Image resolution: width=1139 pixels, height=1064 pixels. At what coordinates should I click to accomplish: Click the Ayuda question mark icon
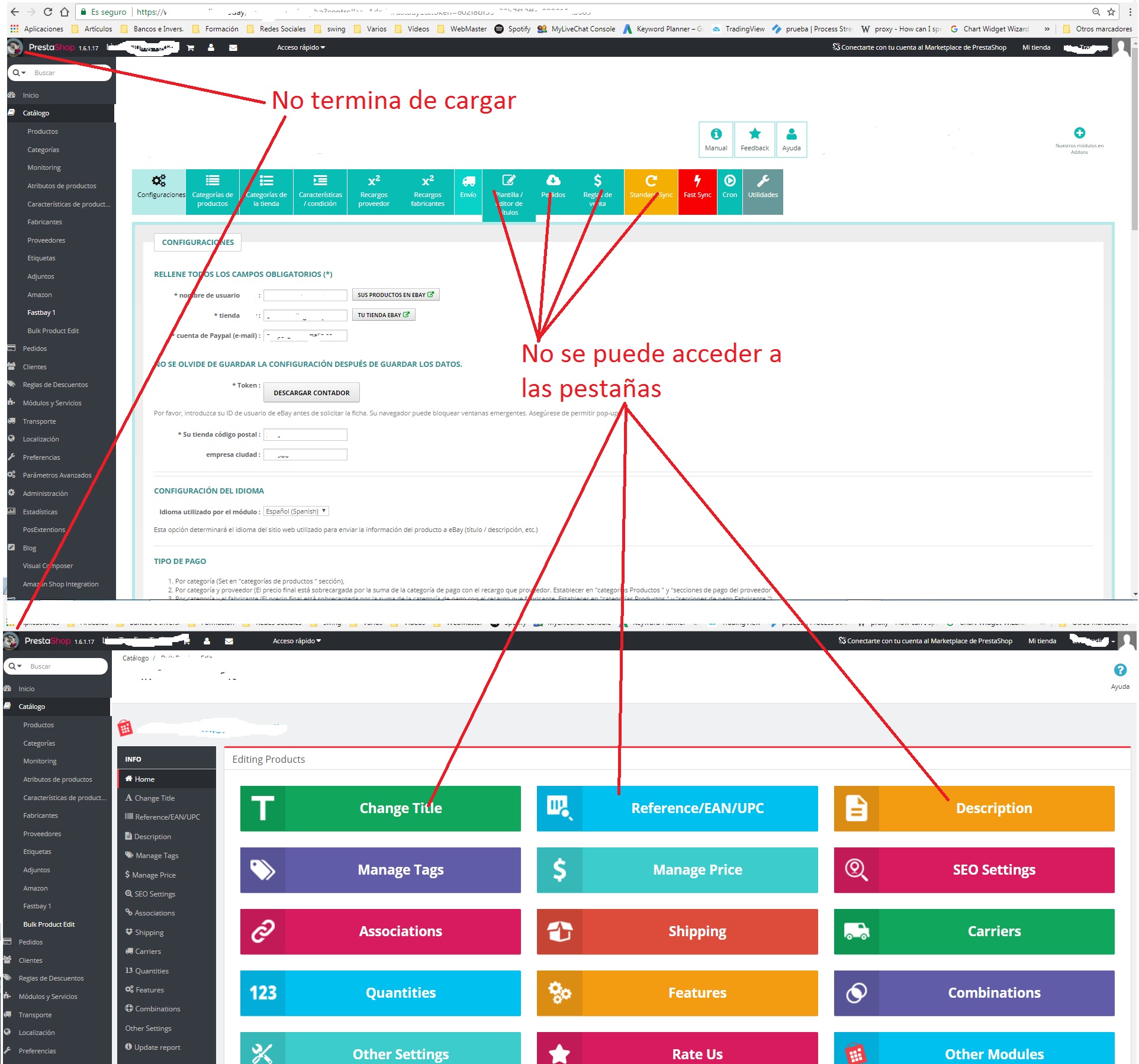pyautogui.click(x=1119, y=671)
